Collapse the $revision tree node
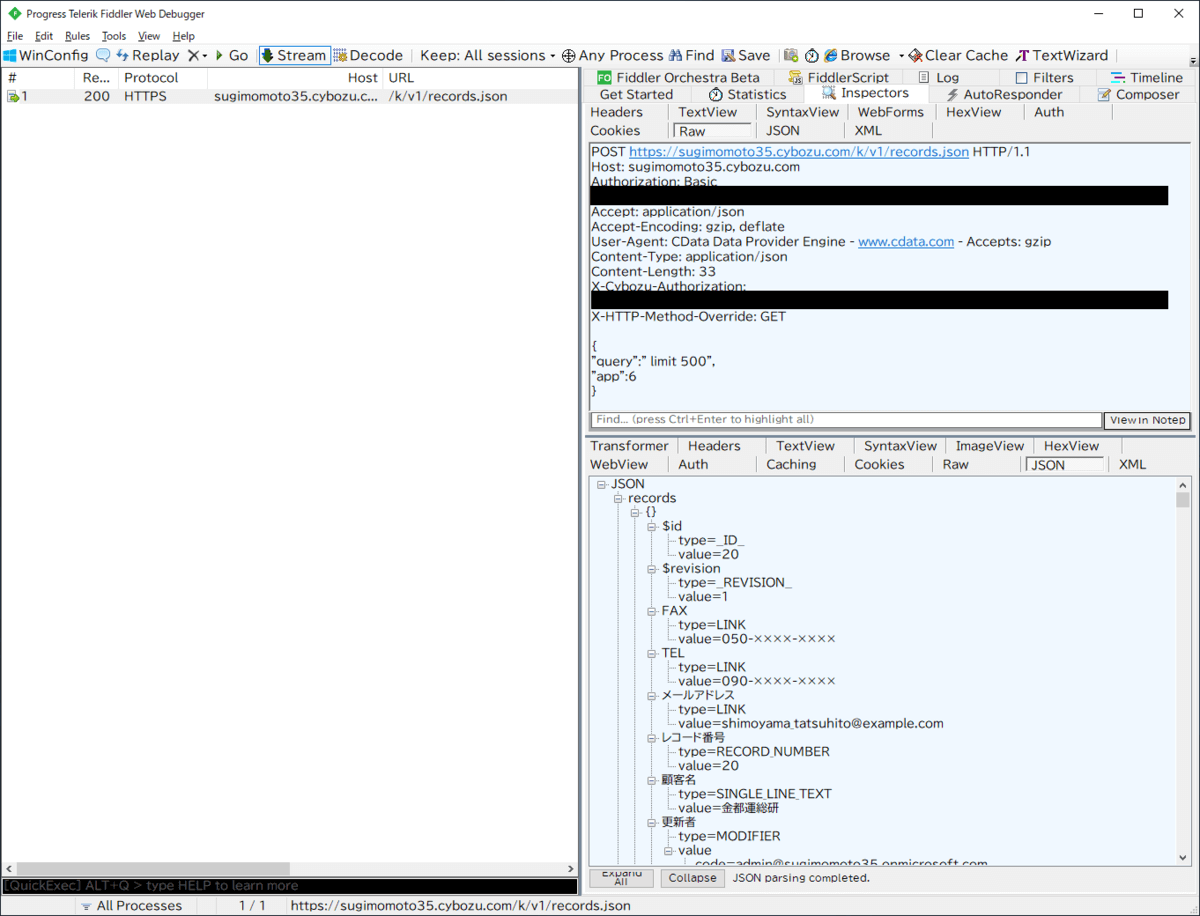Viewport: 1200px width, 916px height. [x=652, y=568]
